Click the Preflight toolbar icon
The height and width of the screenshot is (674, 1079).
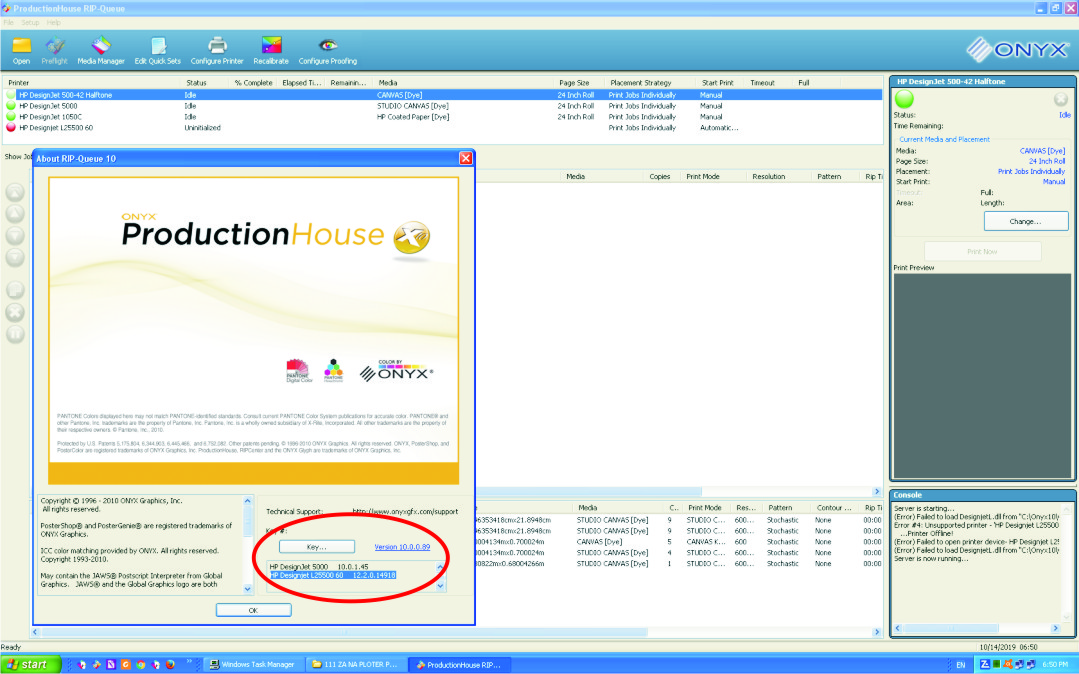pos(54,50)
